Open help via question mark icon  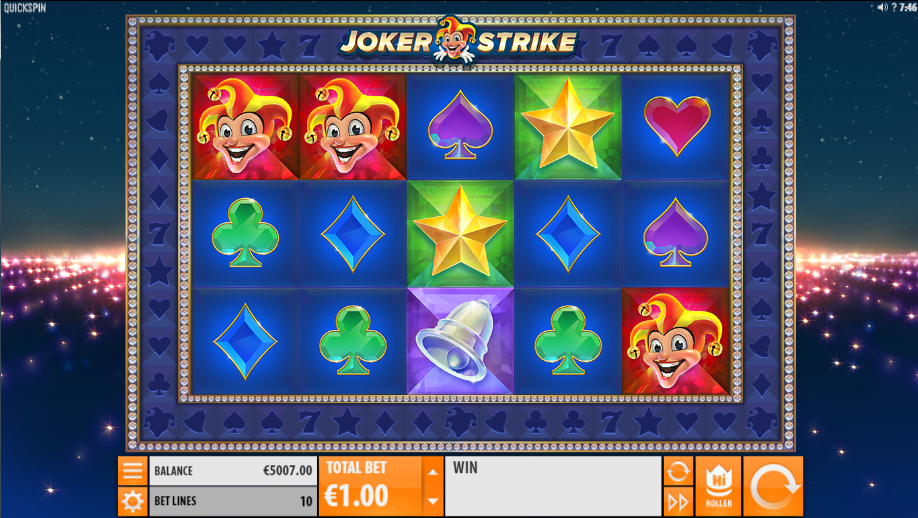pos(893,7)
